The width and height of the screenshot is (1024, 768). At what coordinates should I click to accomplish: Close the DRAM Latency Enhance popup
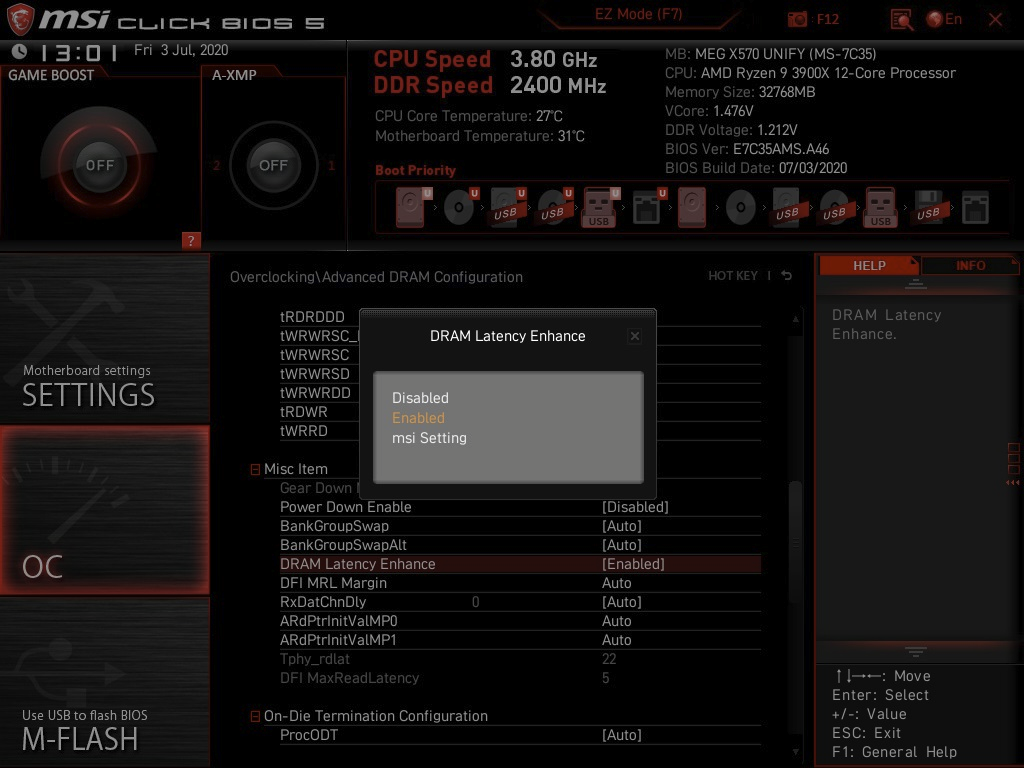[634, 336]
